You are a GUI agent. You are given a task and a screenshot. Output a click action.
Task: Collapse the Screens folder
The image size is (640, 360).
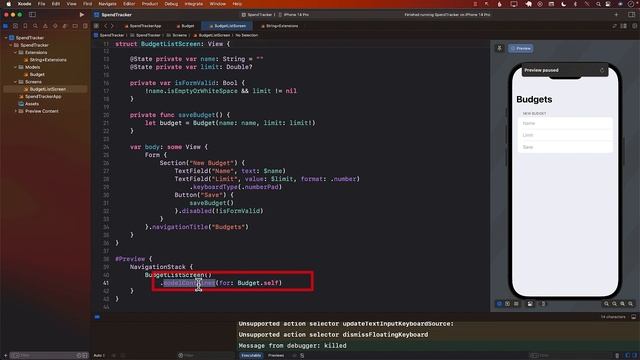(16, 82)
